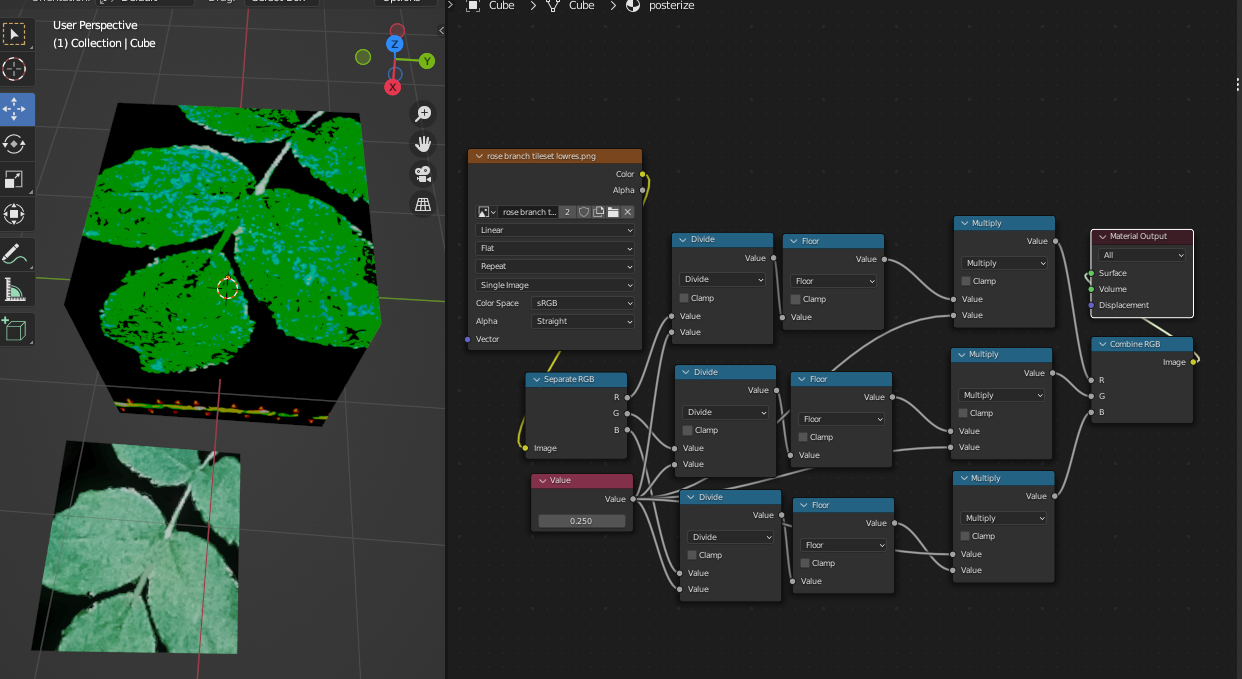Collapse the Combine RGB node
Screen dimensions: 1242x679
pos(1102,344)
